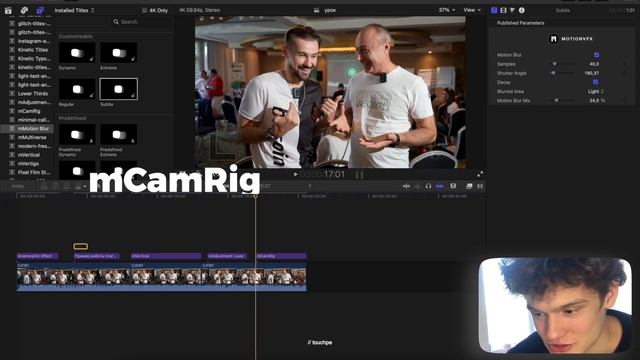Click the Index button in the timeline
640x360 pixels.
point(18,187)
